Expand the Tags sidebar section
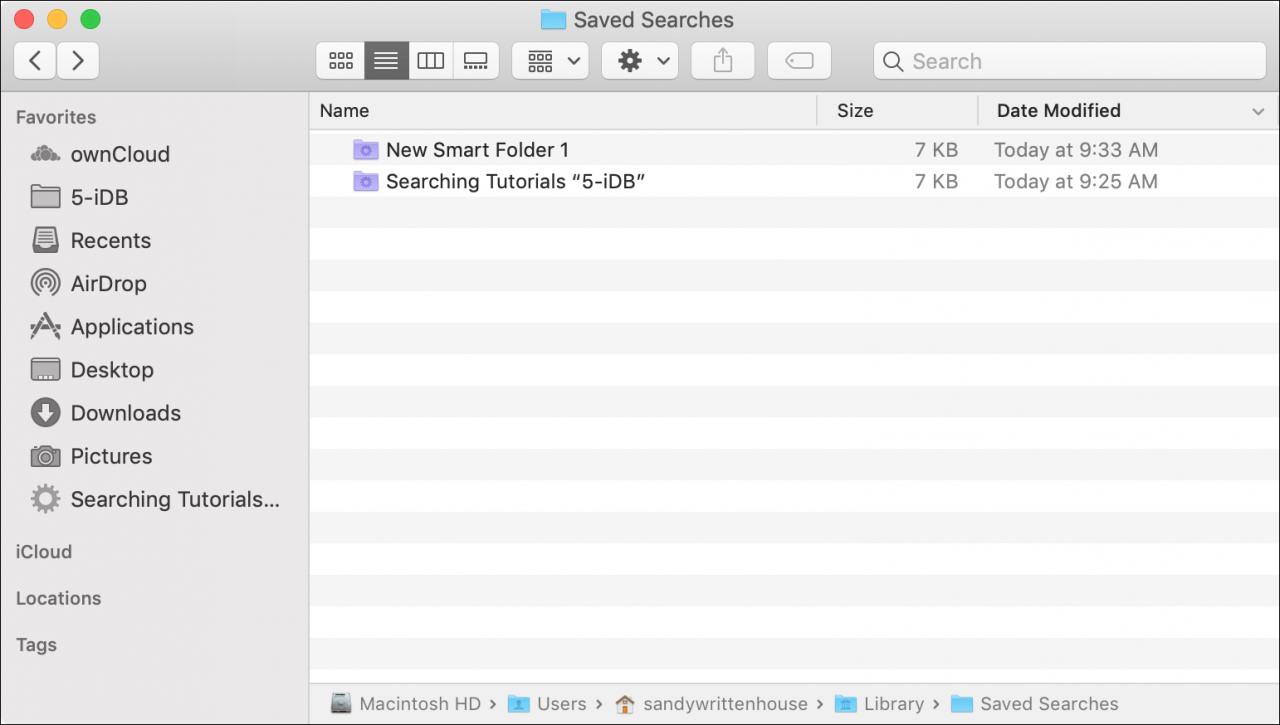The width and height of the screenshot is (1280, 725). tap(36, 645)
